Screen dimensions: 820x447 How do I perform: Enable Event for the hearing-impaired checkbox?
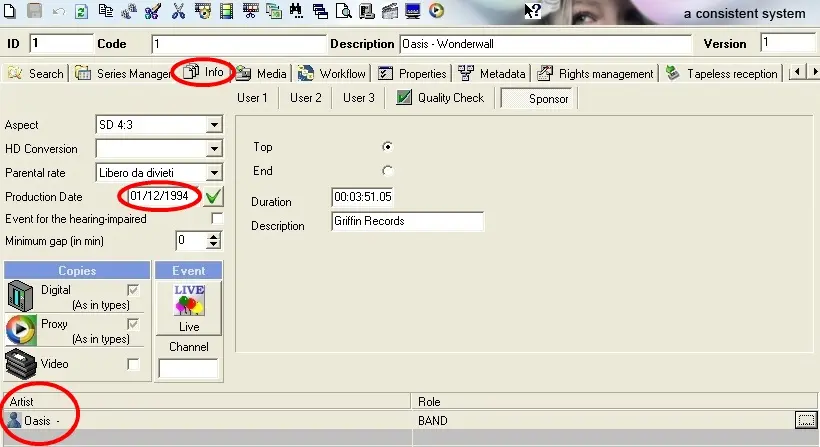pyautogui.click(x=217, y=218)
